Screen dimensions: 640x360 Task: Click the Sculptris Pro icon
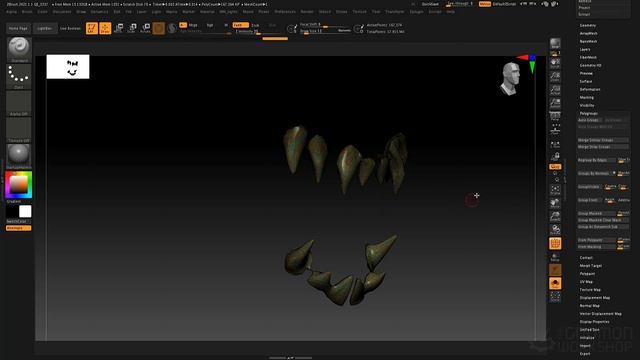pyautogui.click(x=172, y=28)
